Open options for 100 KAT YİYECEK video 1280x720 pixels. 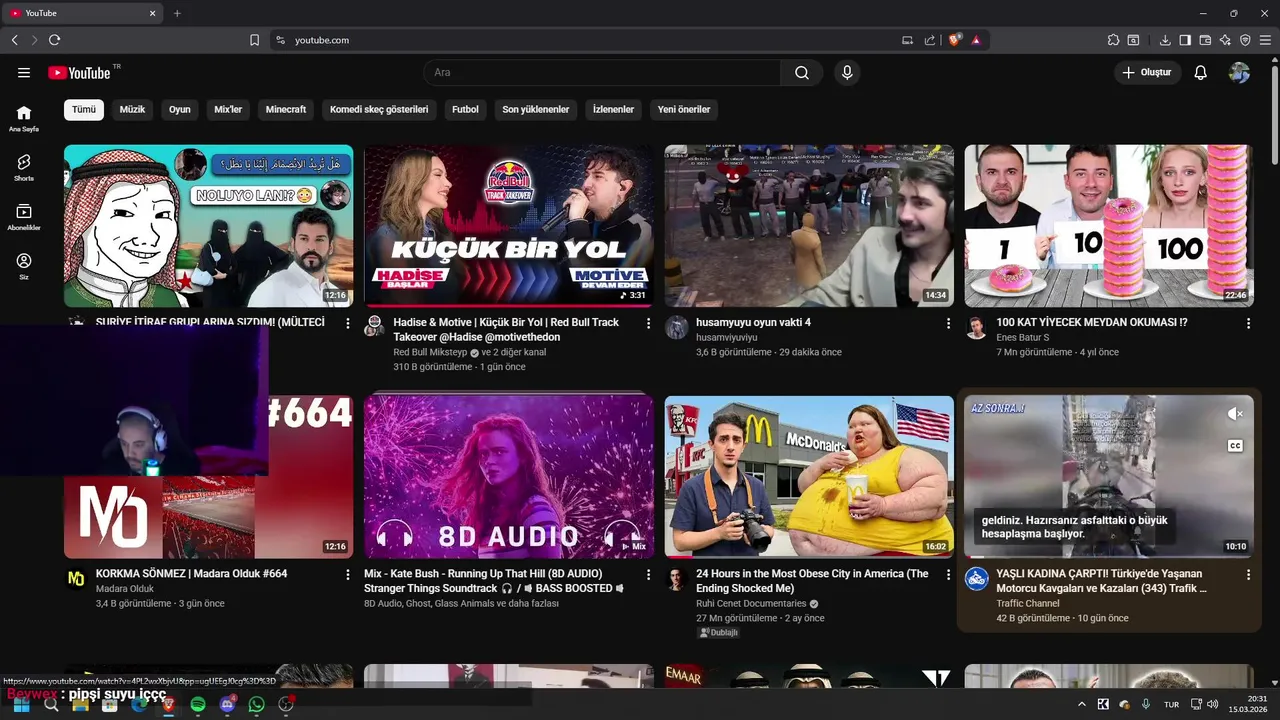(1248, 324)
